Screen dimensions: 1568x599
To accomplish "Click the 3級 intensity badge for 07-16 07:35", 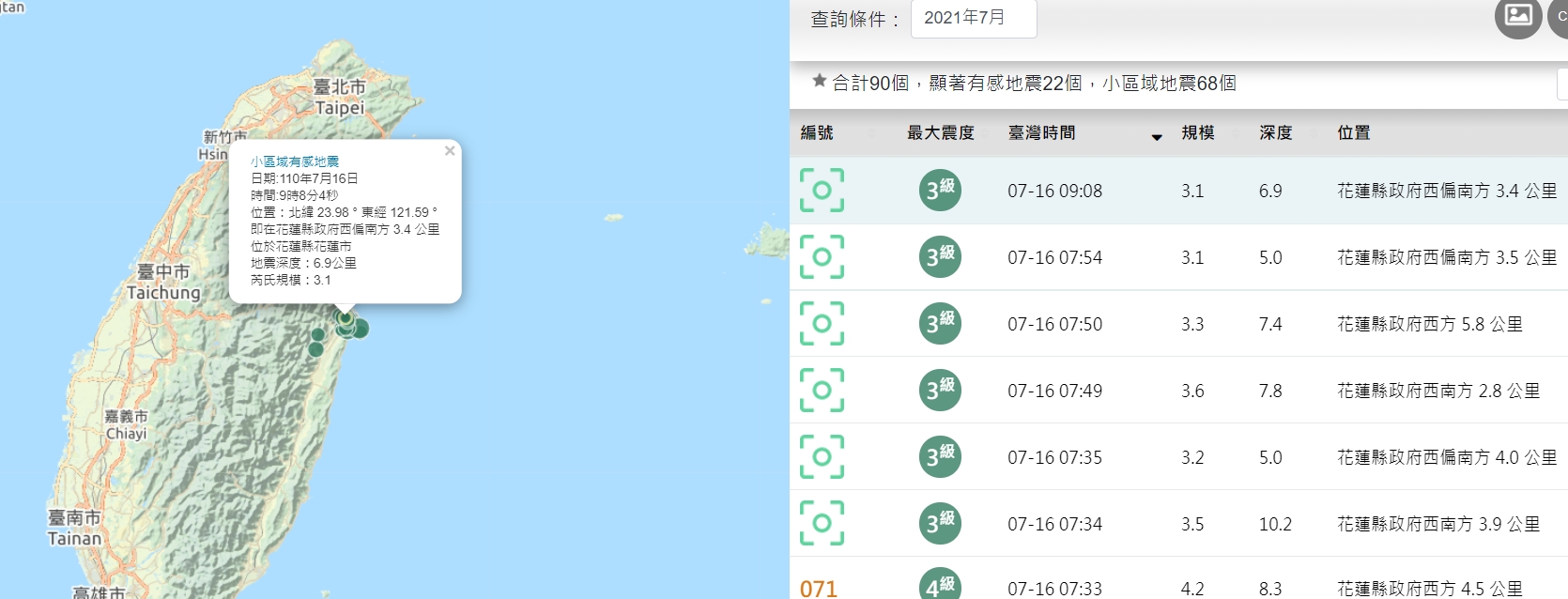I will (940, 457).
